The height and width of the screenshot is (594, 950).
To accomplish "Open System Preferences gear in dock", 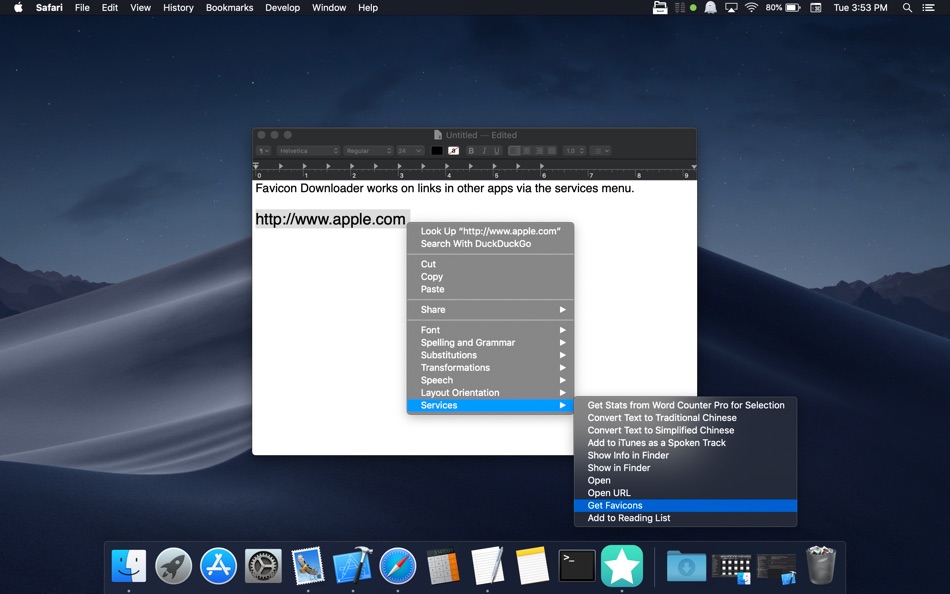I will (263, 566).
